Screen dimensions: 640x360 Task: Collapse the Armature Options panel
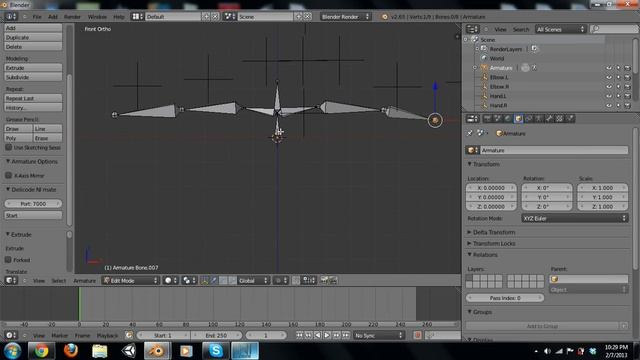[32, 162]
